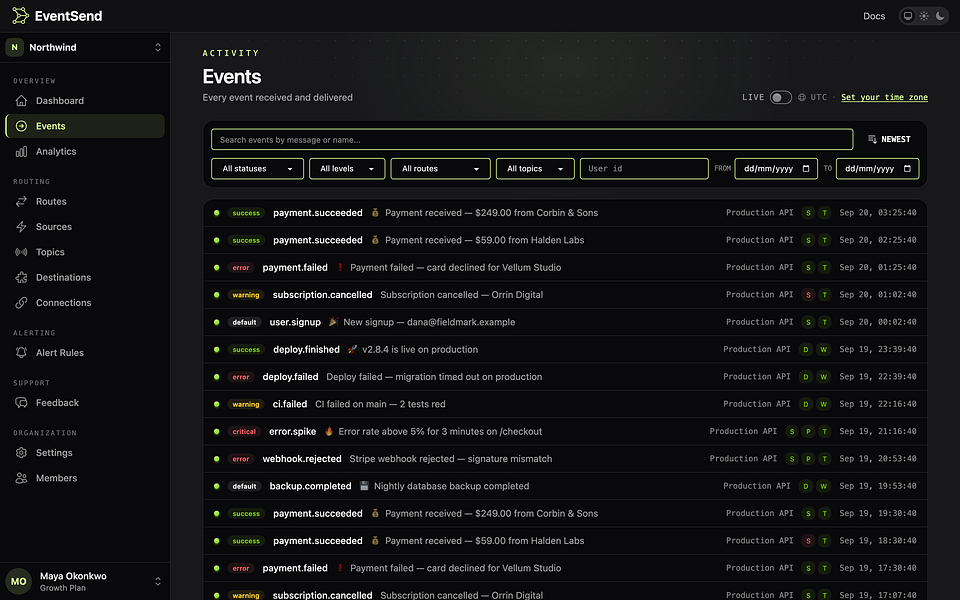Click the warning badge on ci.failed row
This screenshot has width=960, height=600.
pos(246,404)
